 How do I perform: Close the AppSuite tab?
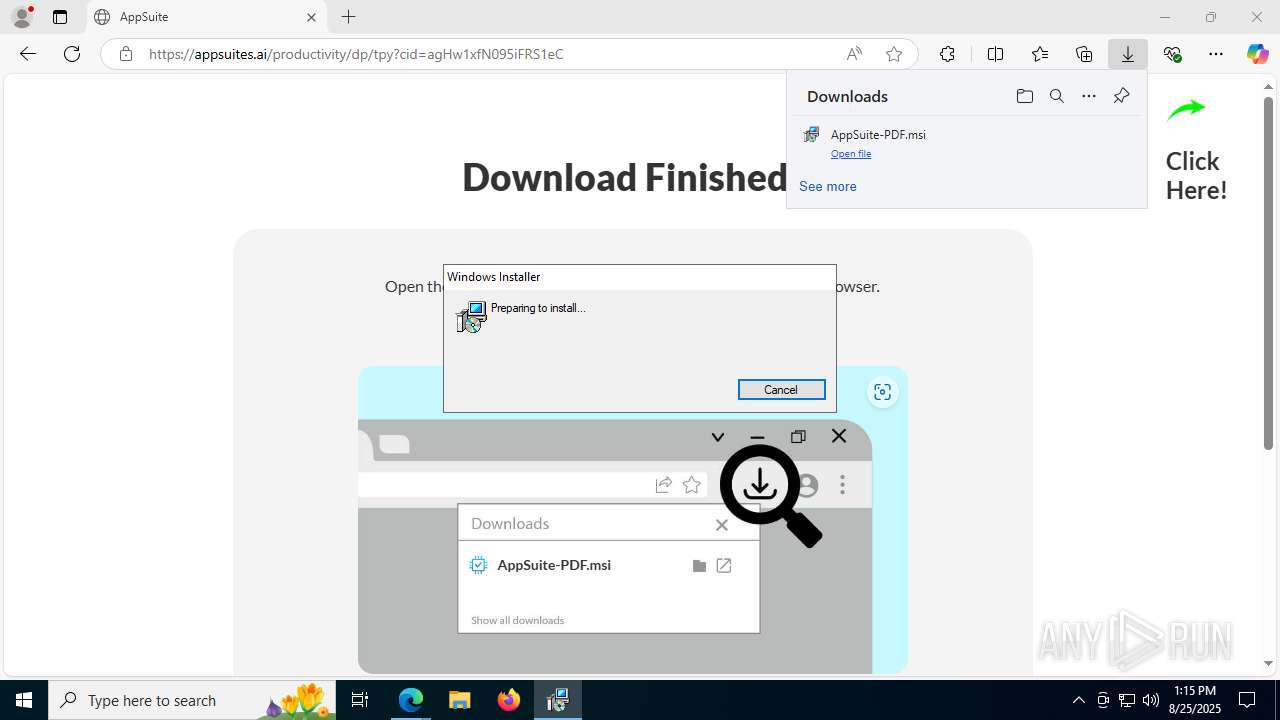tap(311, 17)
